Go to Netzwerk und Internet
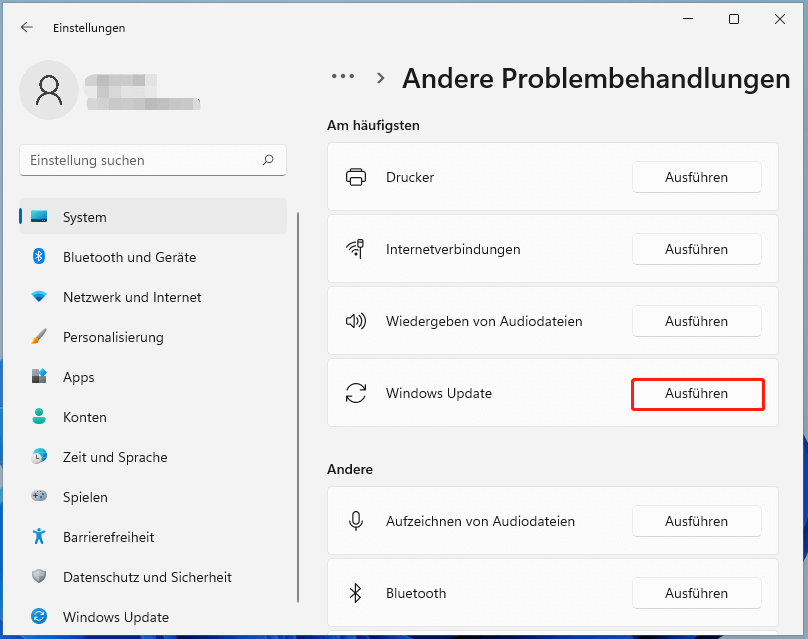The height and width of the screenshot is (639, 808). 153,297
